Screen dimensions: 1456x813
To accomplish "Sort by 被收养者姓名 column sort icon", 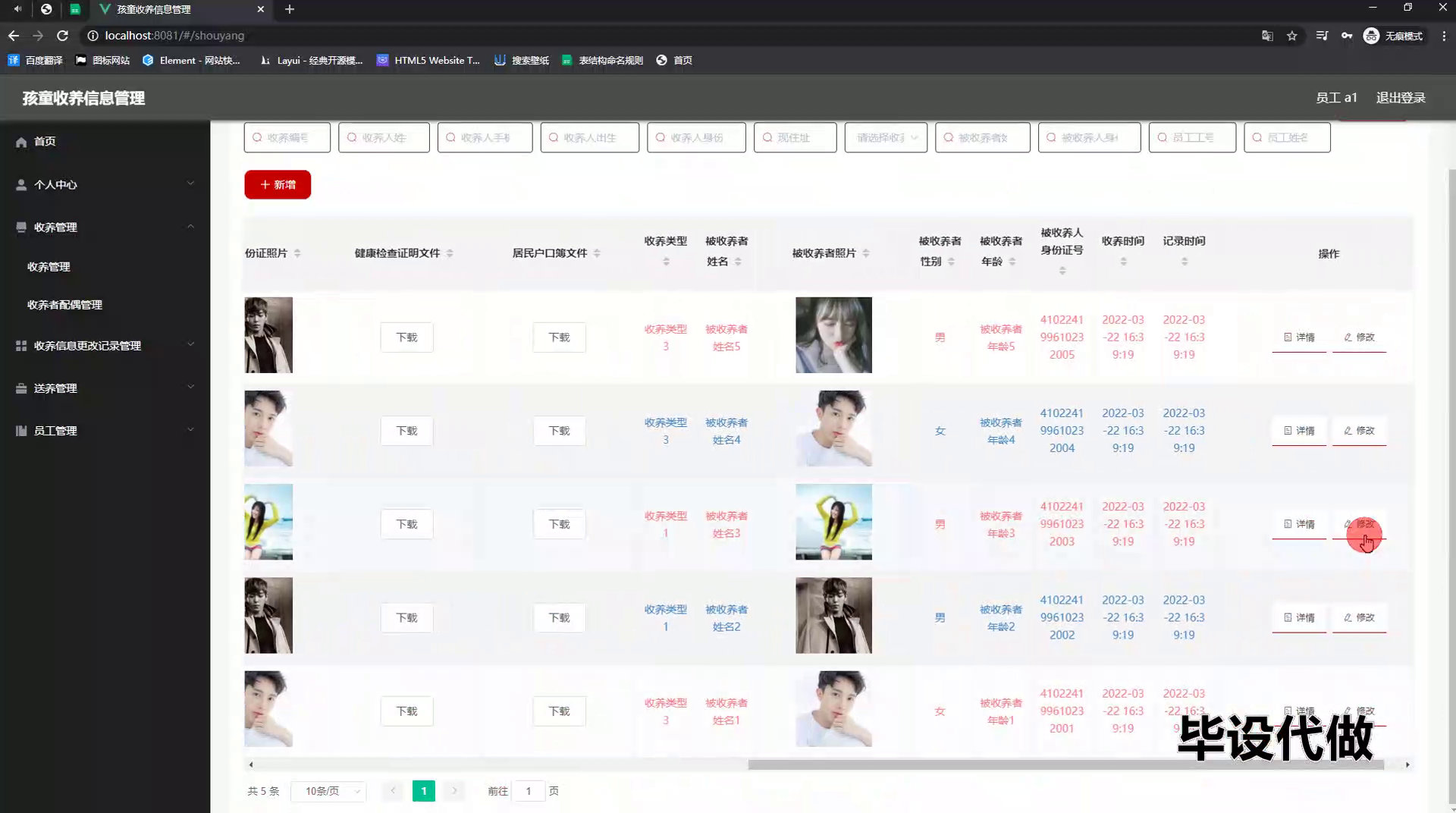I will [x=738, y=262].
